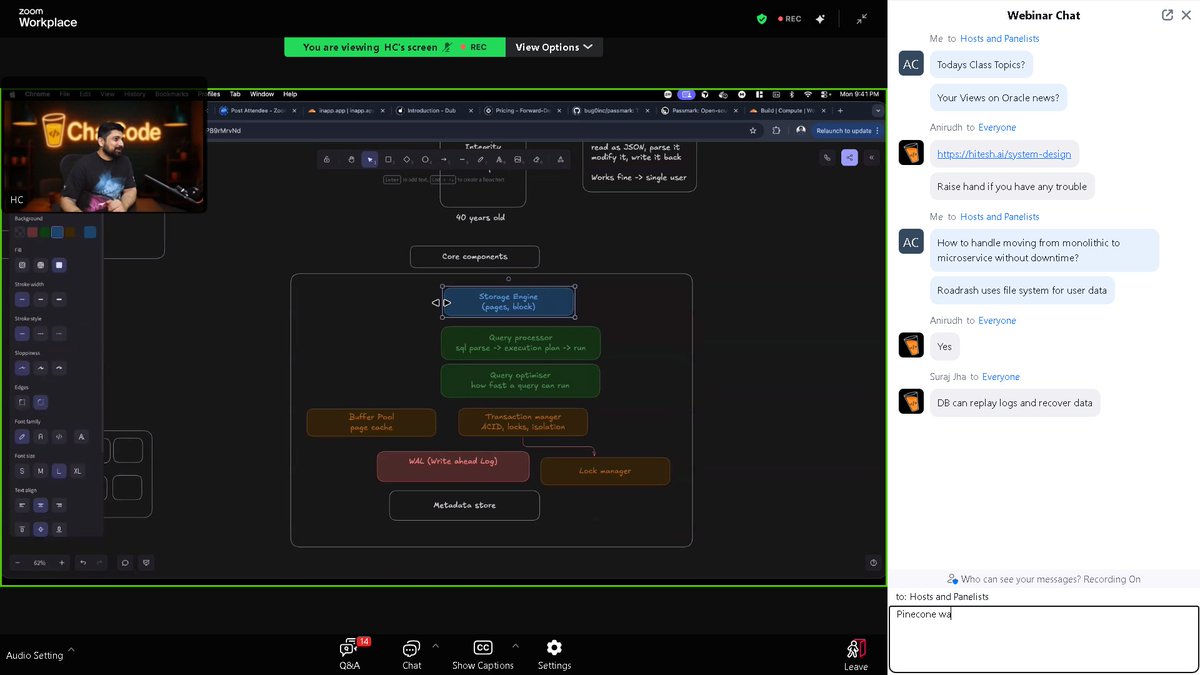The width and height of the screenshot is (1200, 675).
Task: Select round edges option
Action: pyautogui.click(x=40, y=402)
